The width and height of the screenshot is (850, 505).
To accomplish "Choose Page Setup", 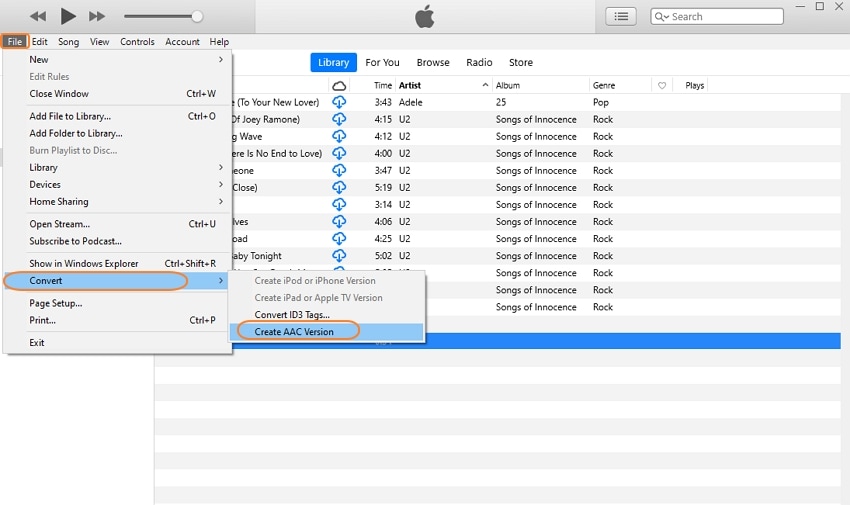I will coord(118,303).
